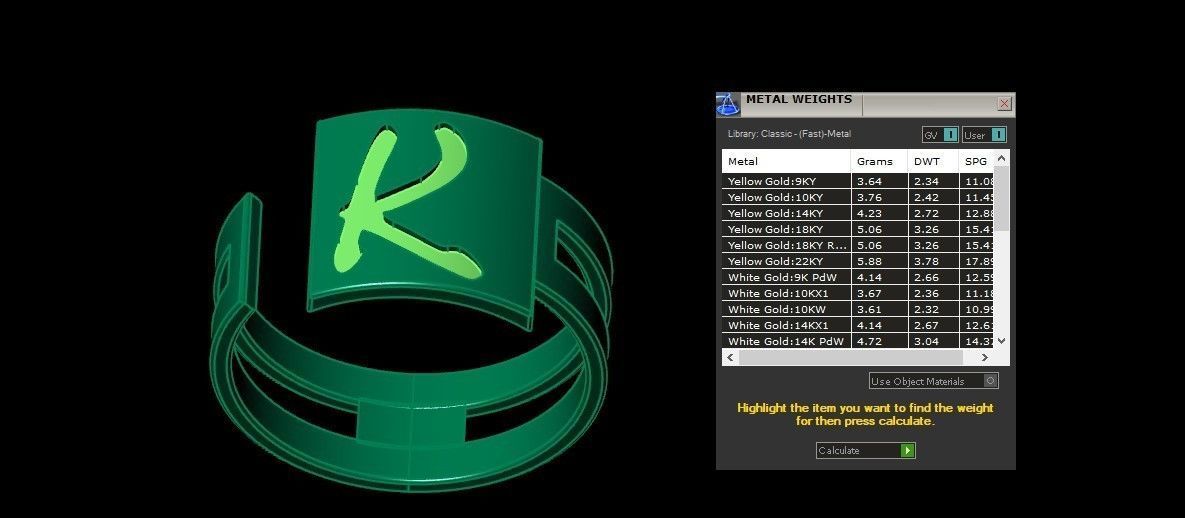Click the up arrow of the vertical scrollbar
The image size is (1185, 518).
click(x=1001, y=158)
